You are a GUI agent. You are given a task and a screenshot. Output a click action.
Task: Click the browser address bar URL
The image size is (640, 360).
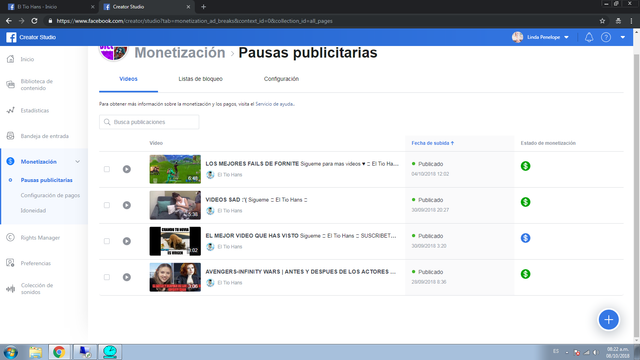coord(194,21)
